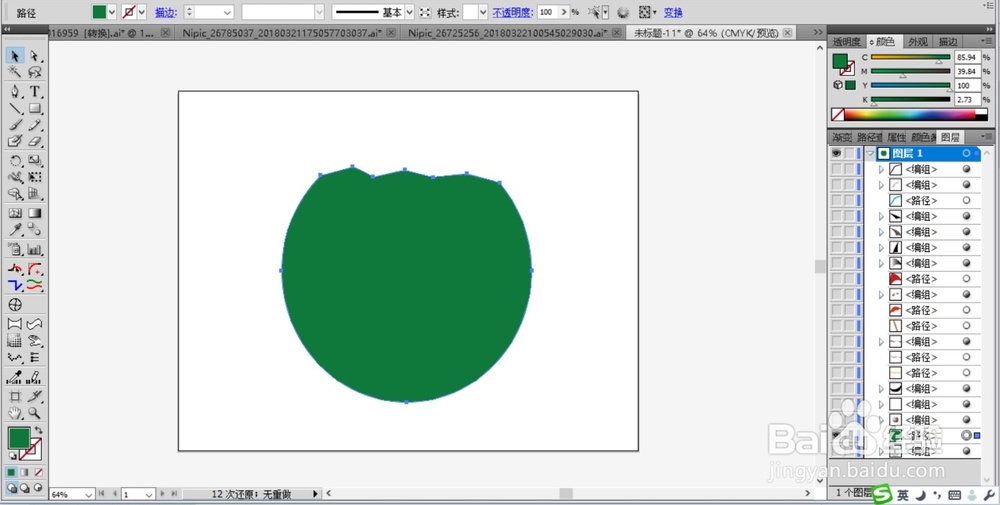The image size is (1000, 505).
Task: Click the C cyan slider
Action: click(910, 57)
